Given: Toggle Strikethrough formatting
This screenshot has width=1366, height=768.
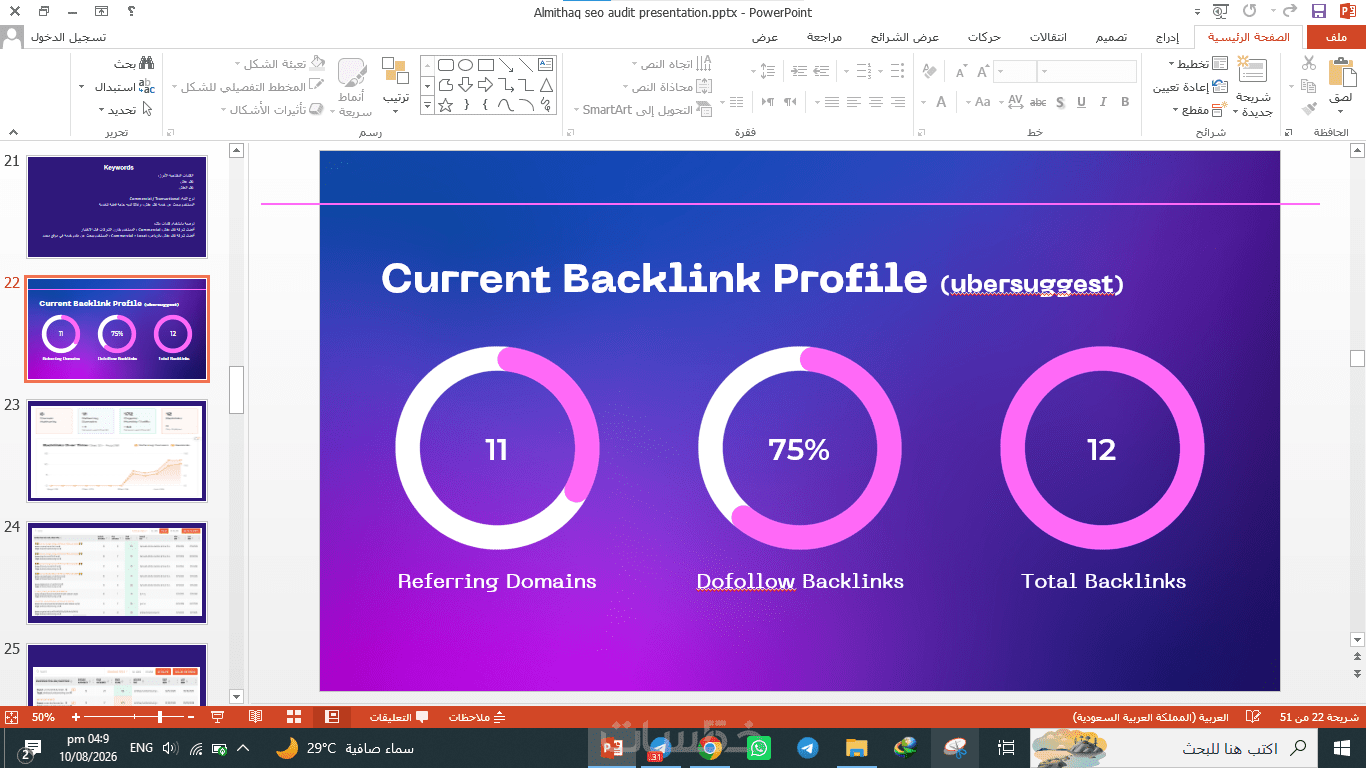Looking at the screenshot, I should pos(1038,102).
